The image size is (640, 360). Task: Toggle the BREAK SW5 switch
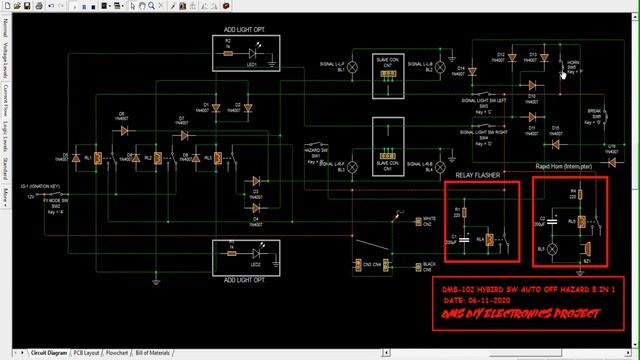605,116
